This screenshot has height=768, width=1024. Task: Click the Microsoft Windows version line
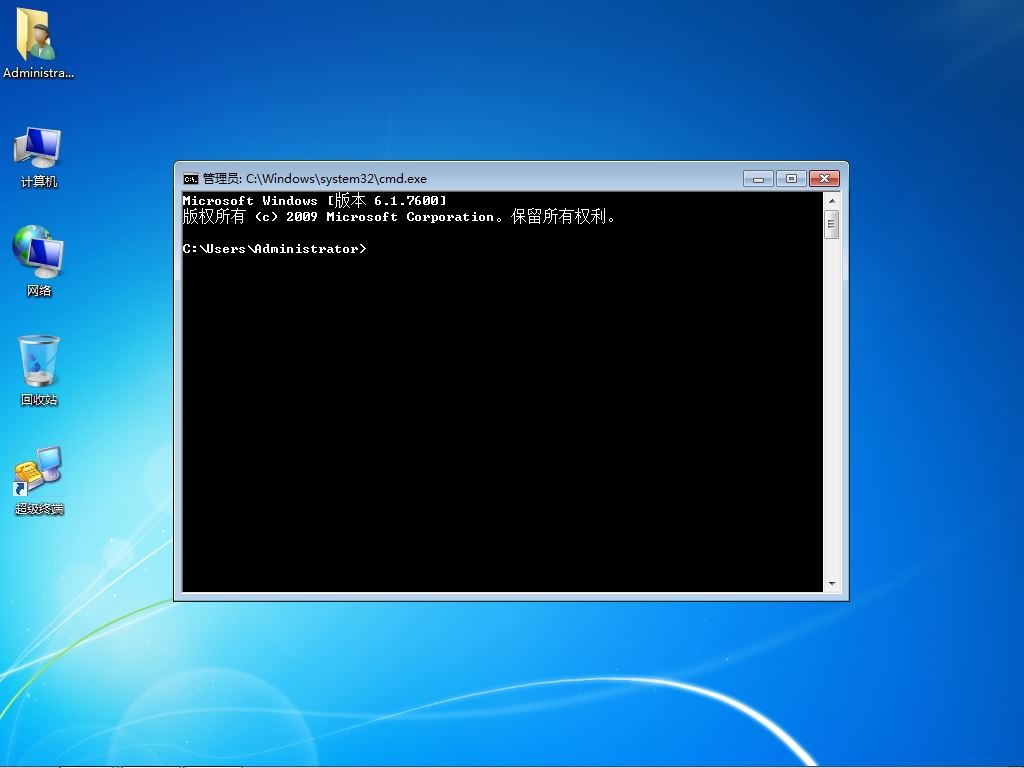coord(315,200)
